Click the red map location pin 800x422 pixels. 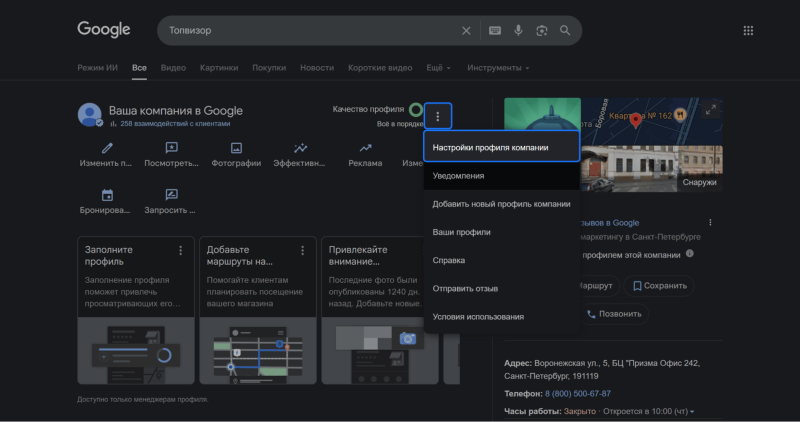pyautogui.click(x=635, y=120)
